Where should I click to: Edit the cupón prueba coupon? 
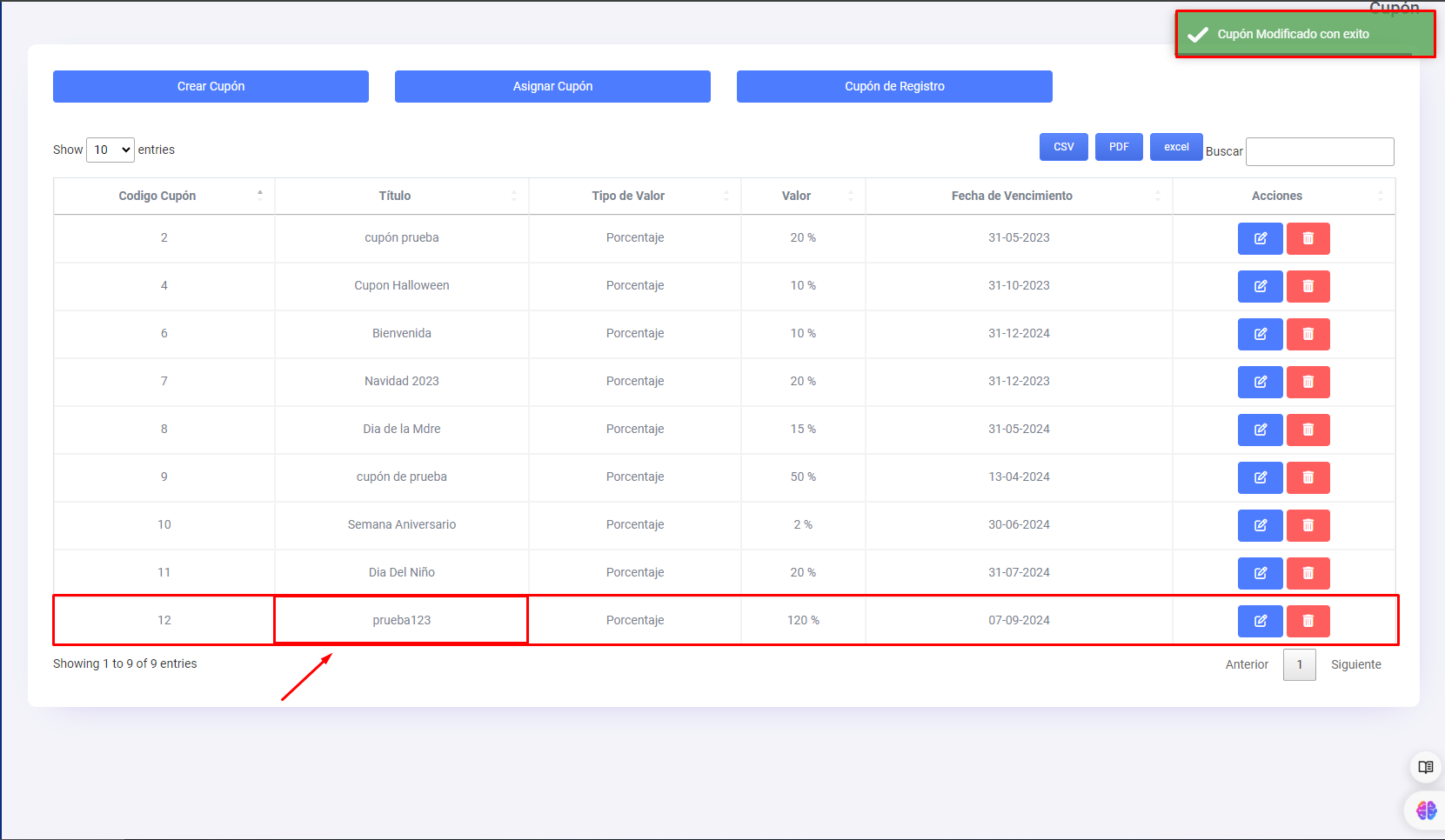click(1260, 238)
